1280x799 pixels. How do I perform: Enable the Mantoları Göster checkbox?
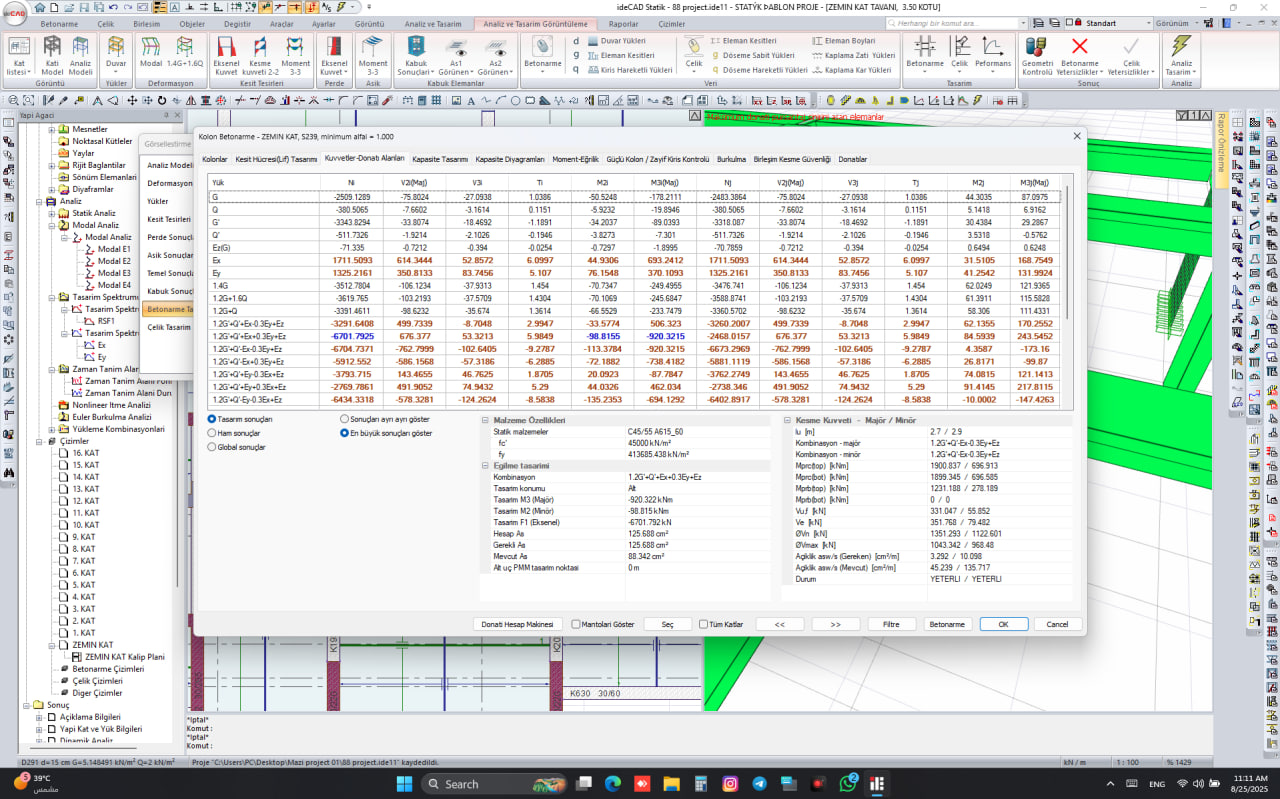(x=576, y=624)
